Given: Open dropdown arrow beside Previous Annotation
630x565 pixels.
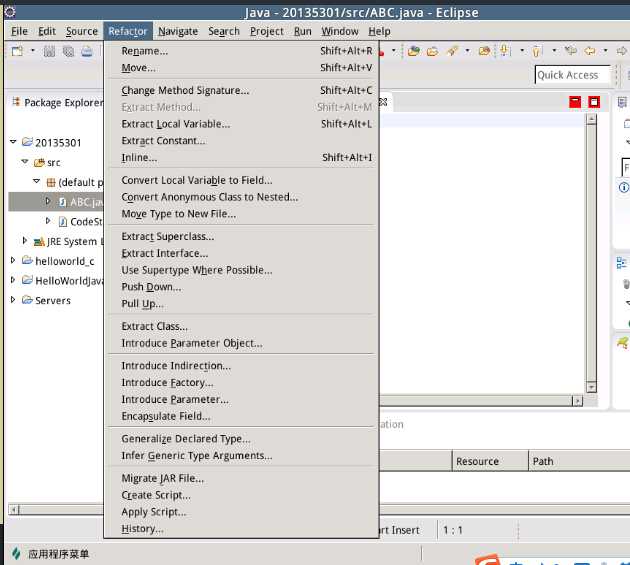Looking at the screenshot, I should (554, 51).
